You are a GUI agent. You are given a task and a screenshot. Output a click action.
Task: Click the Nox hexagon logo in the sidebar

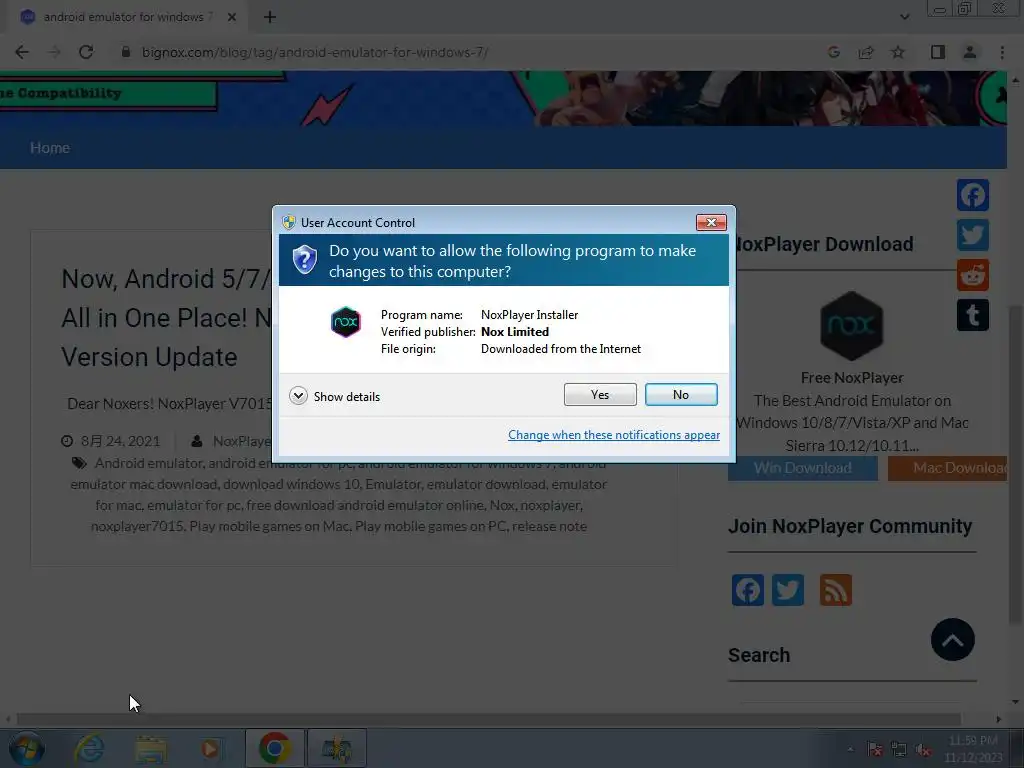tap(852, 326)
